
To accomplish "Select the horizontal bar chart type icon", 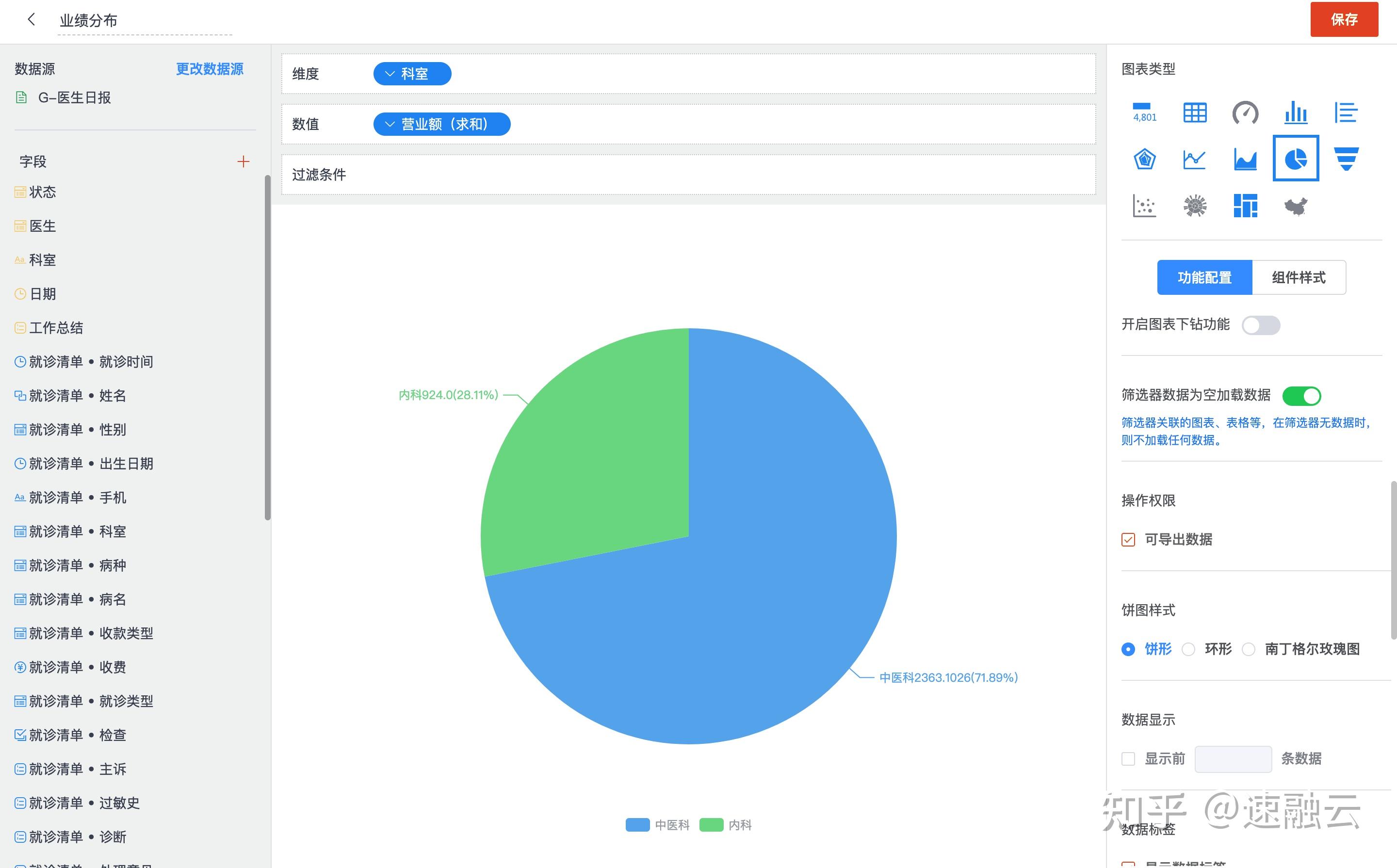I will tap(1346, 113).
